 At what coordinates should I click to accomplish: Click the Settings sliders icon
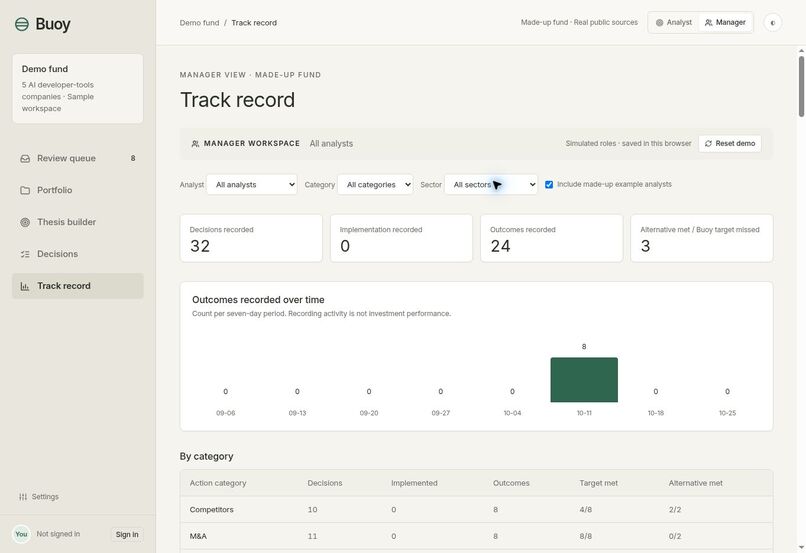click(23, 496)
